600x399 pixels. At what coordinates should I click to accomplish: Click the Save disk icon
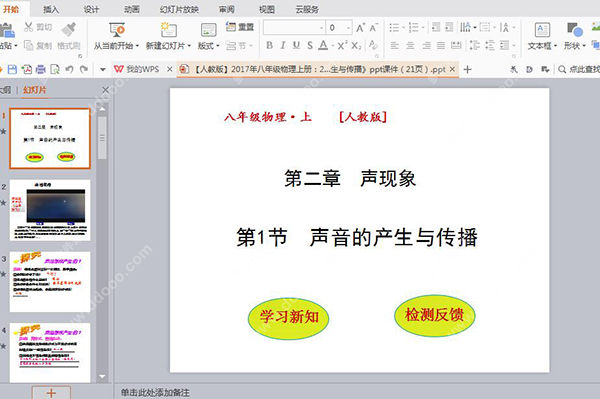point(12,69)
